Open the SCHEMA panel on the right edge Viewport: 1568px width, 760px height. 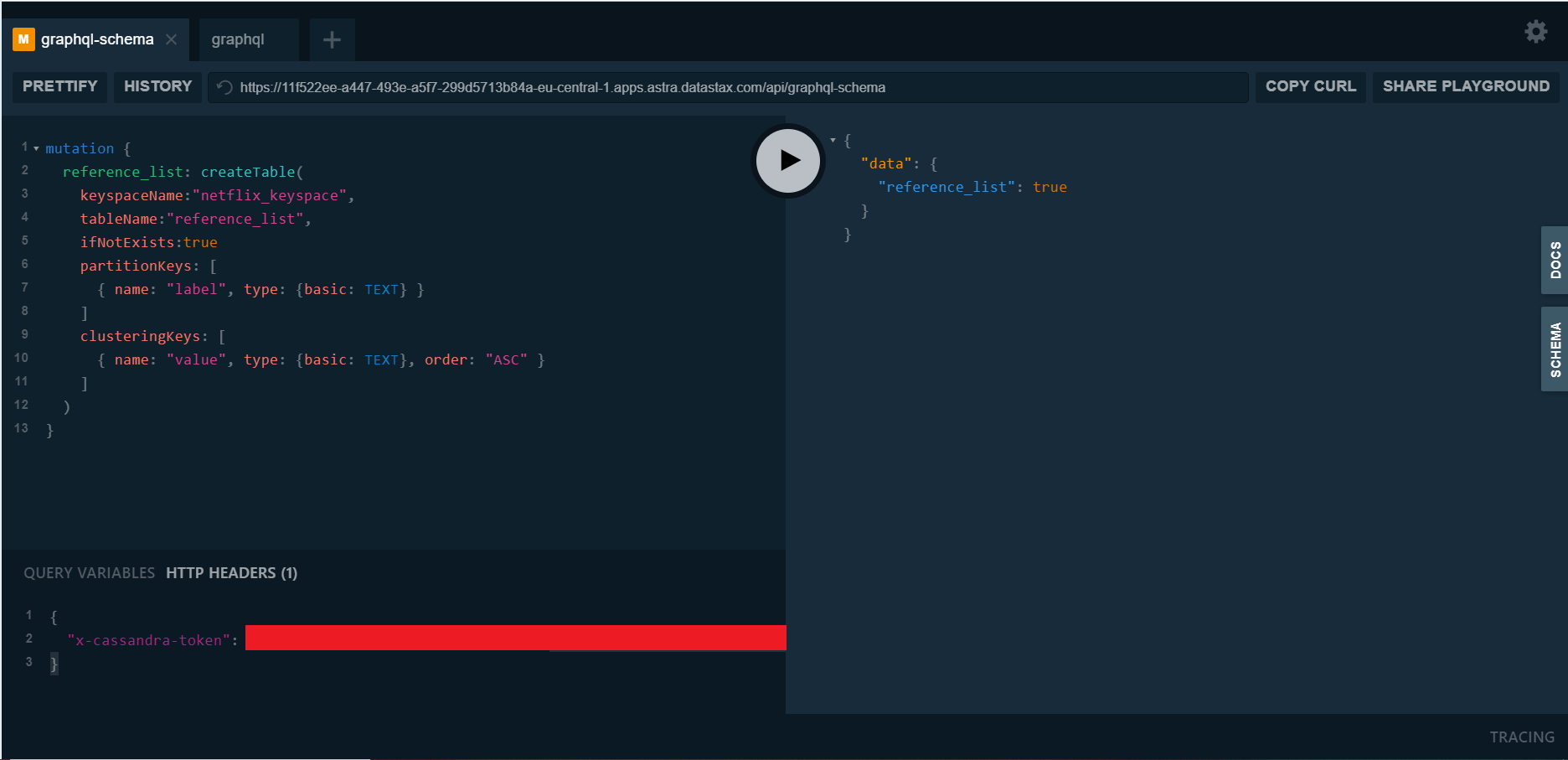coord(1555,349)
